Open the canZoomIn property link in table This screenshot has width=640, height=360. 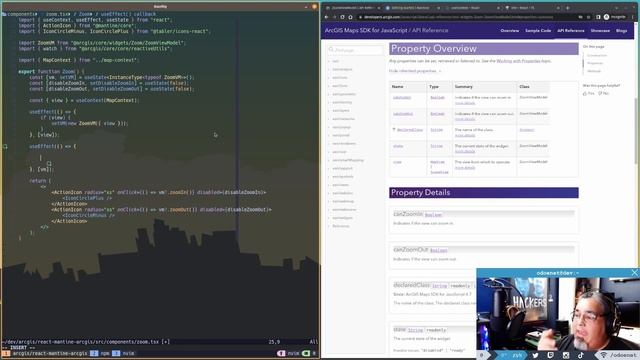(402, 98)
